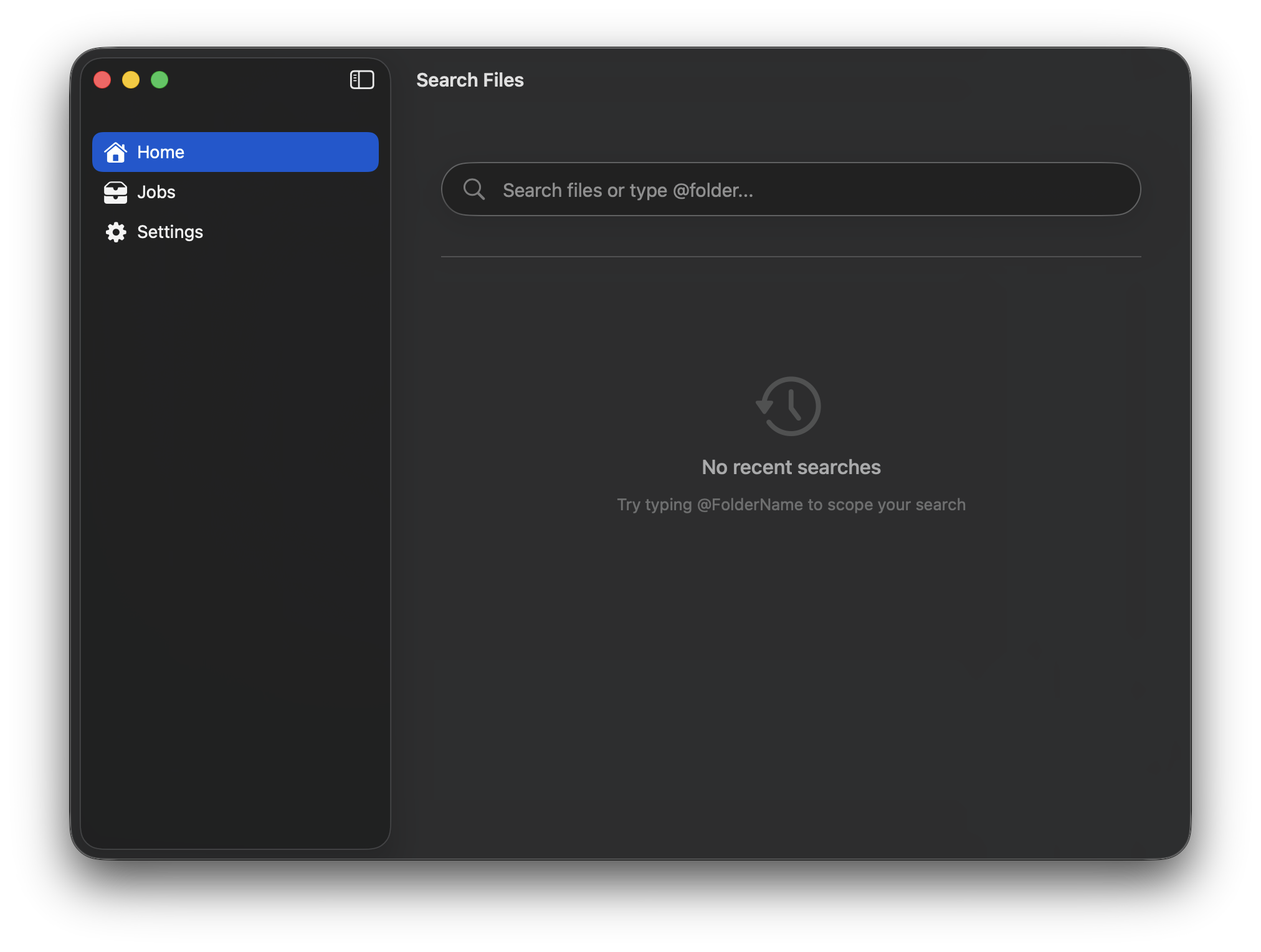
Task: Select the Home icon while Home is highlighted
Action: [x=116, y=152]
